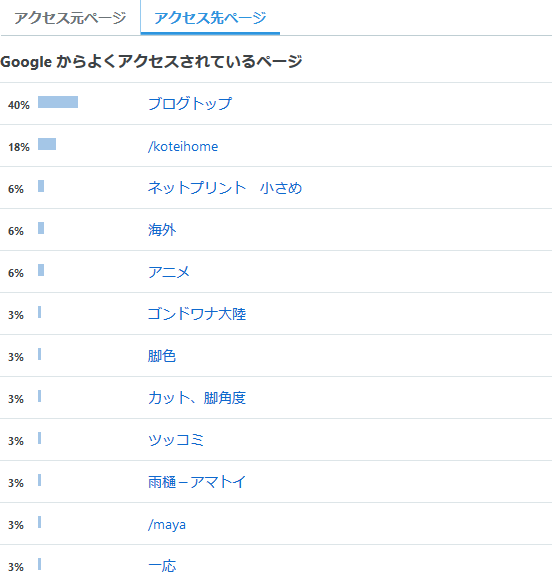The image size is (552, 586).
Task: Click the Google からよくアクセスされているページ heading
Action: [151, 61]
